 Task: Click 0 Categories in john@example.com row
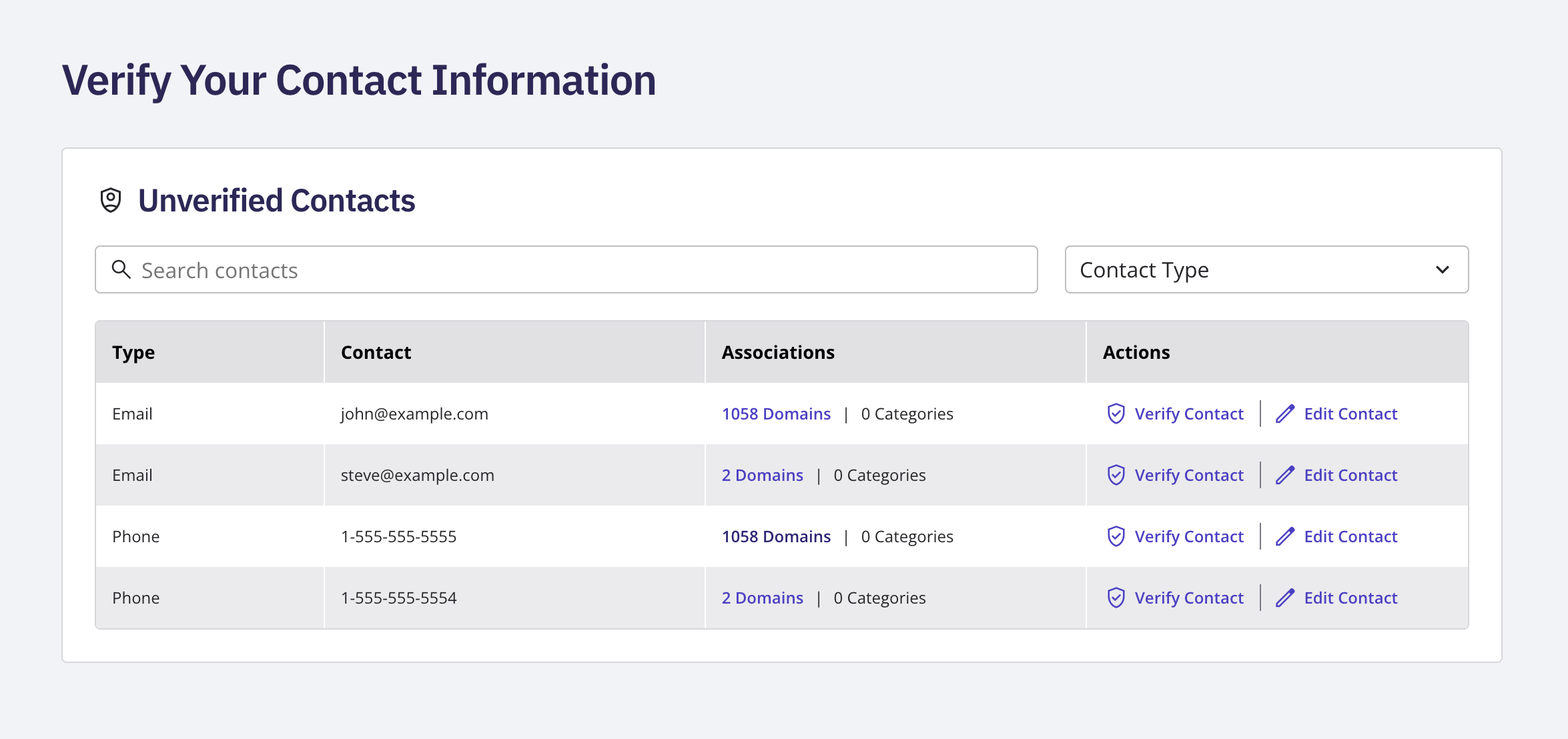coord(907,414)
